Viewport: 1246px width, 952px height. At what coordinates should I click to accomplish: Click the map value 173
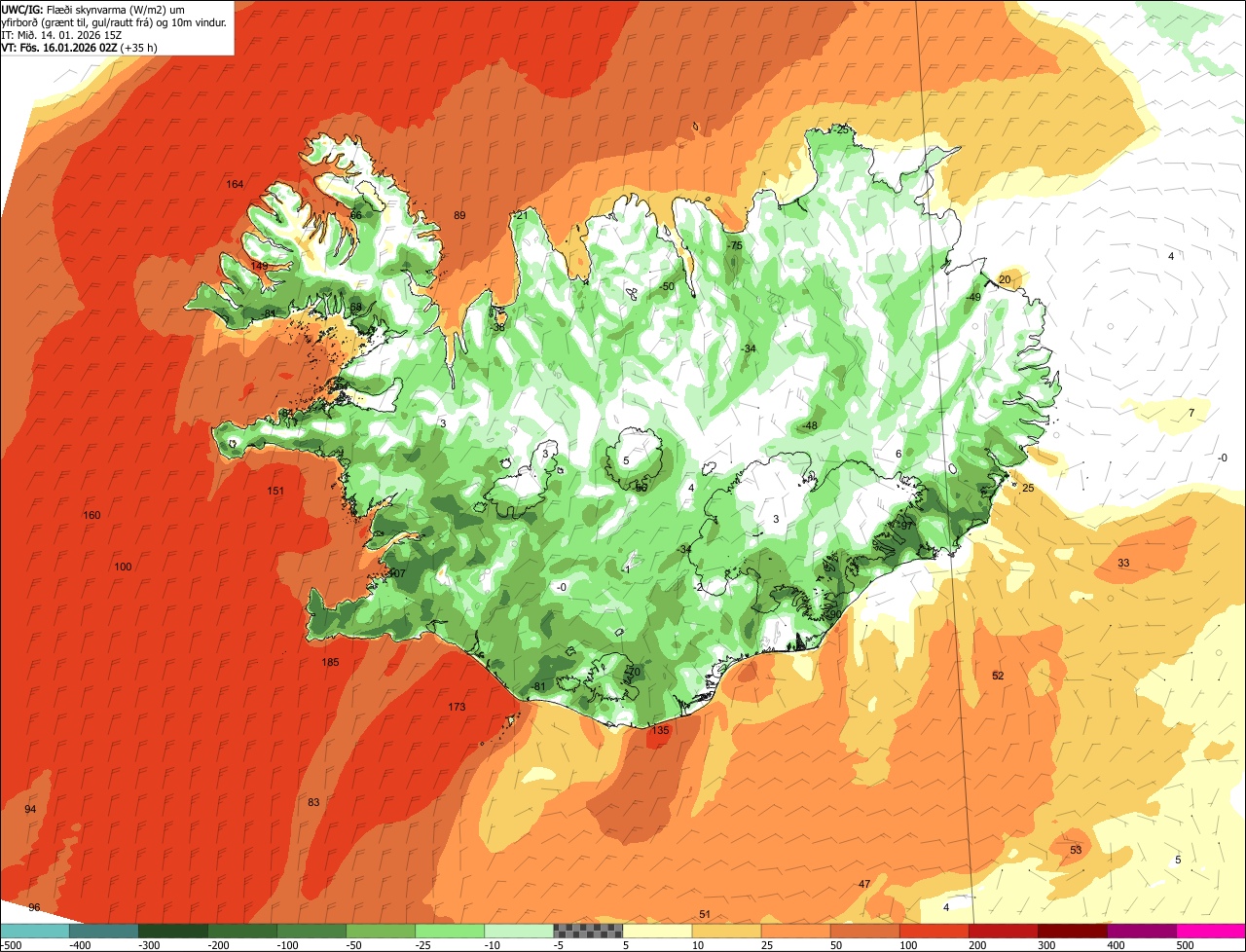coord(457,707)
